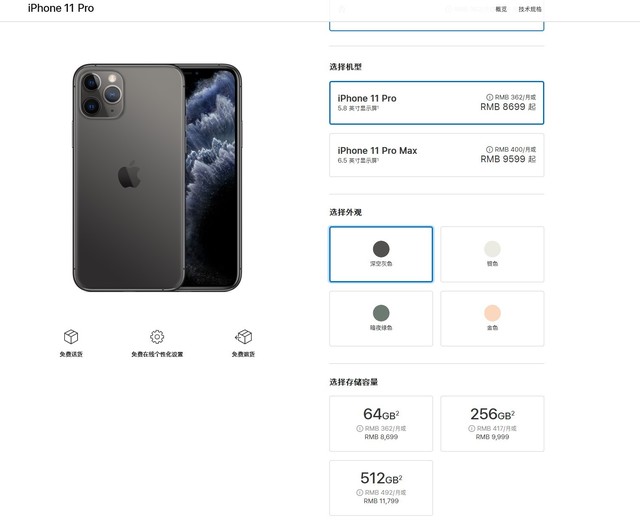
Task: Click the iPhone 11 Pro product image
Action: click(x=157, y=178)
